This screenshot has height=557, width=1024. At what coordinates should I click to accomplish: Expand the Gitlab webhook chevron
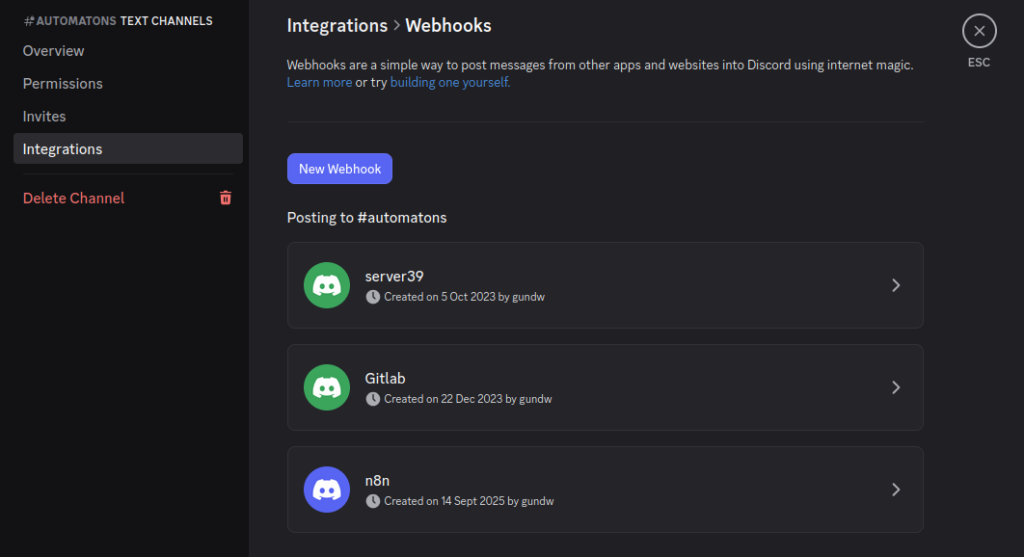point(895,387)
